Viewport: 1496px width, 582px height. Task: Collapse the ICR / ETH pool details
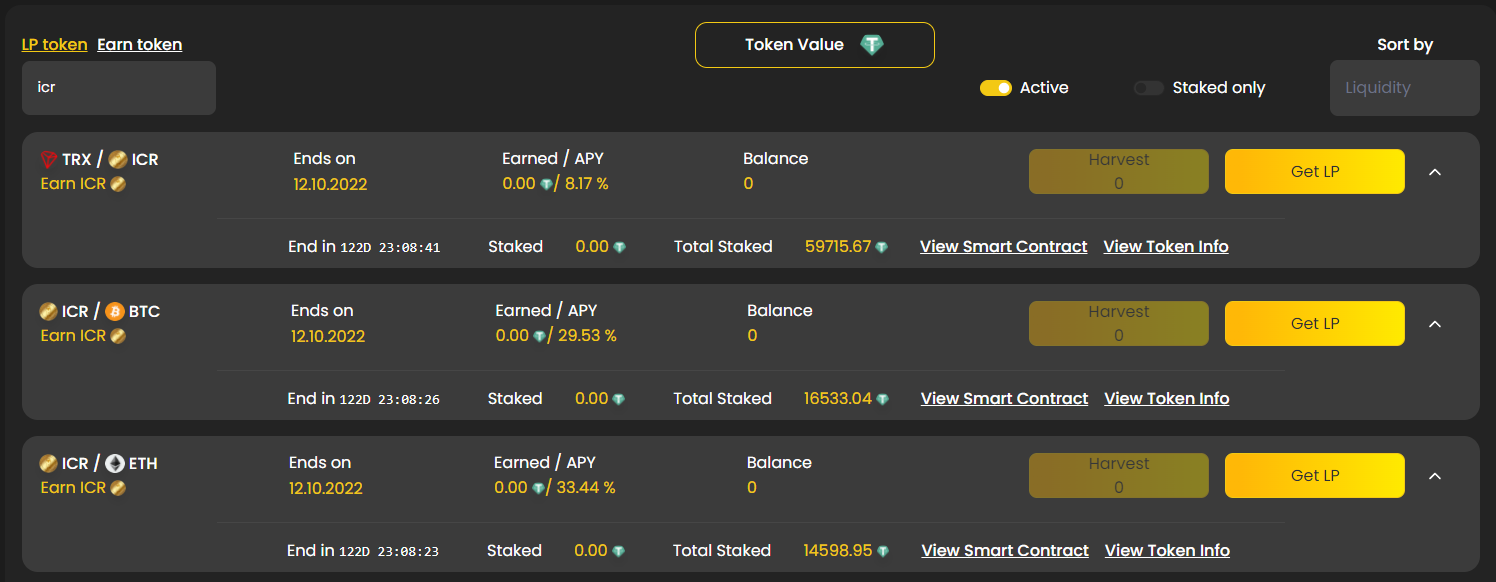click(1435, 476)
